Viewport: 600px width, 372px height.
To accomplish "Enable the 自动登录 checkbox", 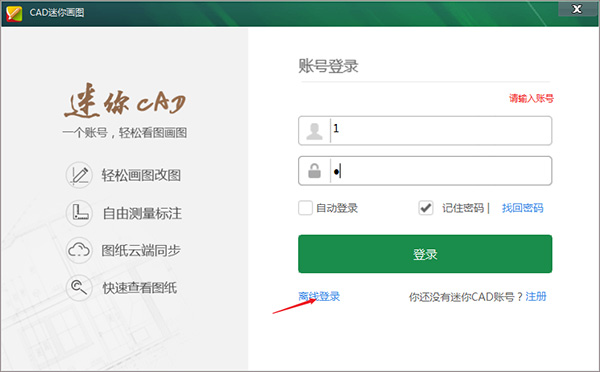I will (x=305, y=208).
